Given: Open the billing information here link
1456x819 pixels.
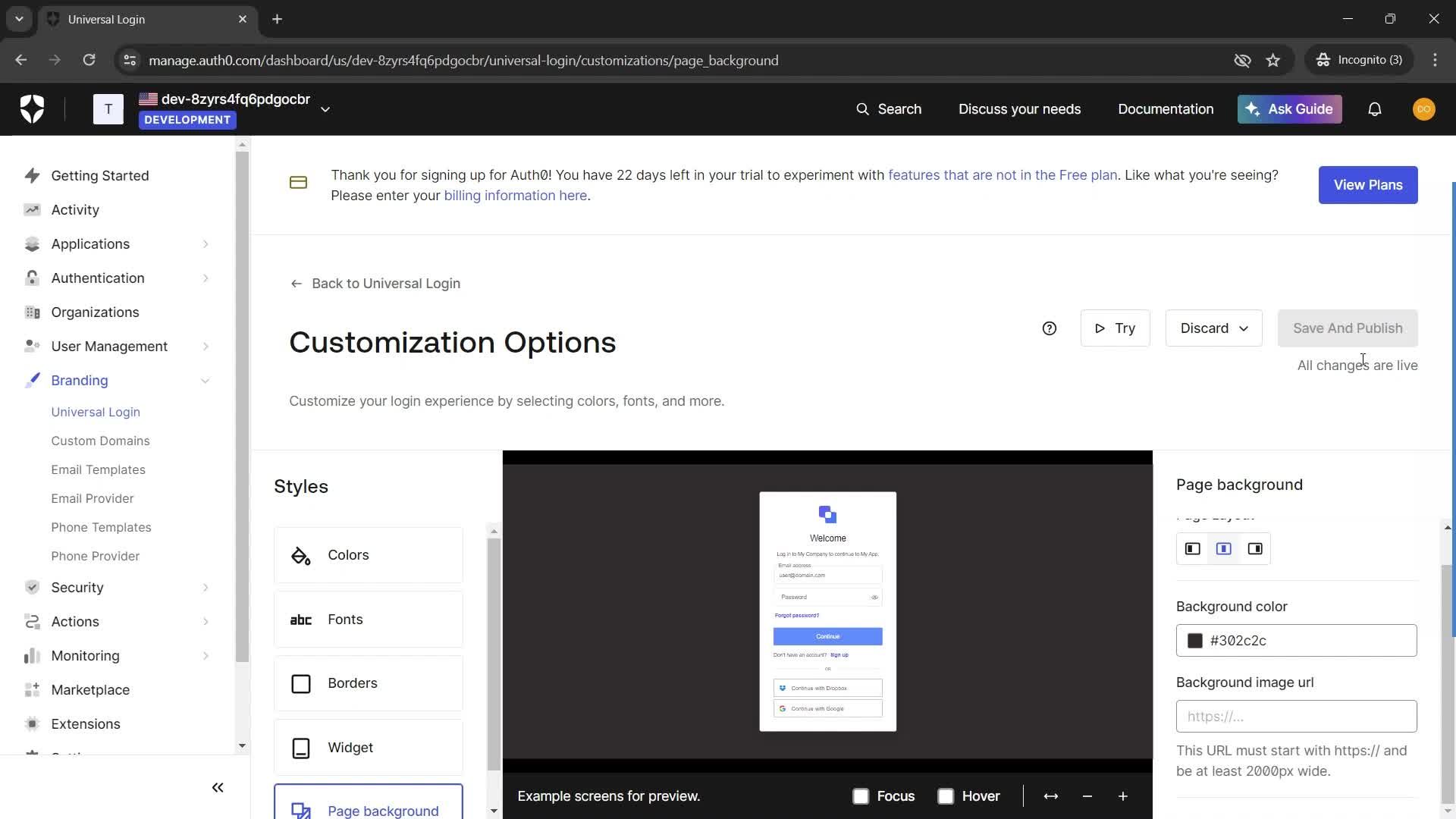Looking at the screenshot, I should point(515,196).
